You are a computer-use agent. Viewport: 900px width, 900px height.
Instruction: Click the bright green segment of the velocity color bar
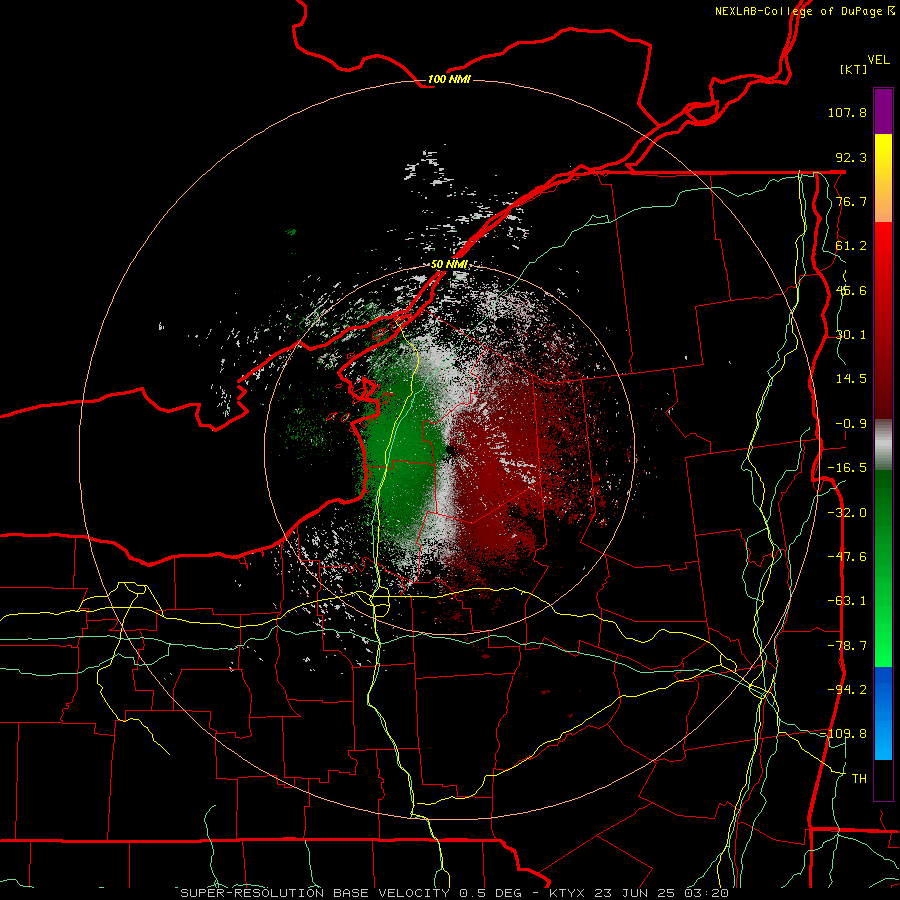pos(883,568)
